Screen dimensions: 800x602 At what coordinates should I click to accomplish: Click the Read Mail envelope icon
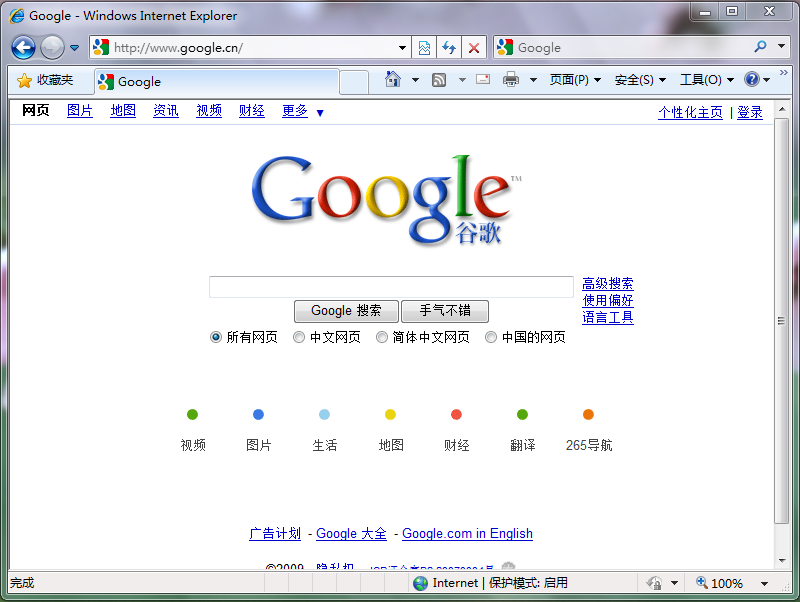[483, 80]
